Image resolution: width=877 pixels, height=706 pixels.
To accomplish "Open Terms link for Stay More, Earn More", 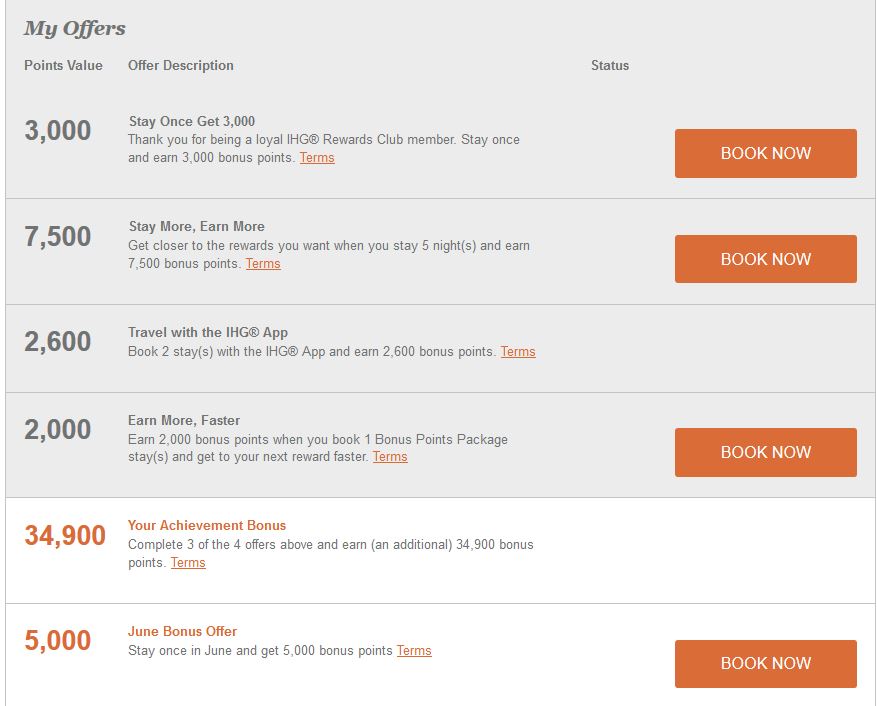I will coord(263,263).
